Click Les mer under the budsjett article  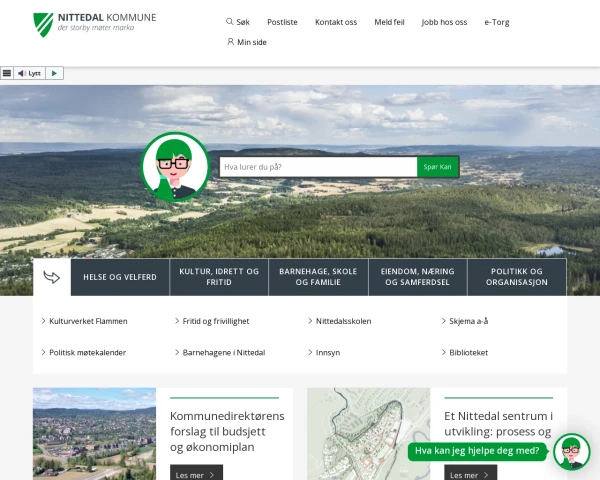(196, 473)
